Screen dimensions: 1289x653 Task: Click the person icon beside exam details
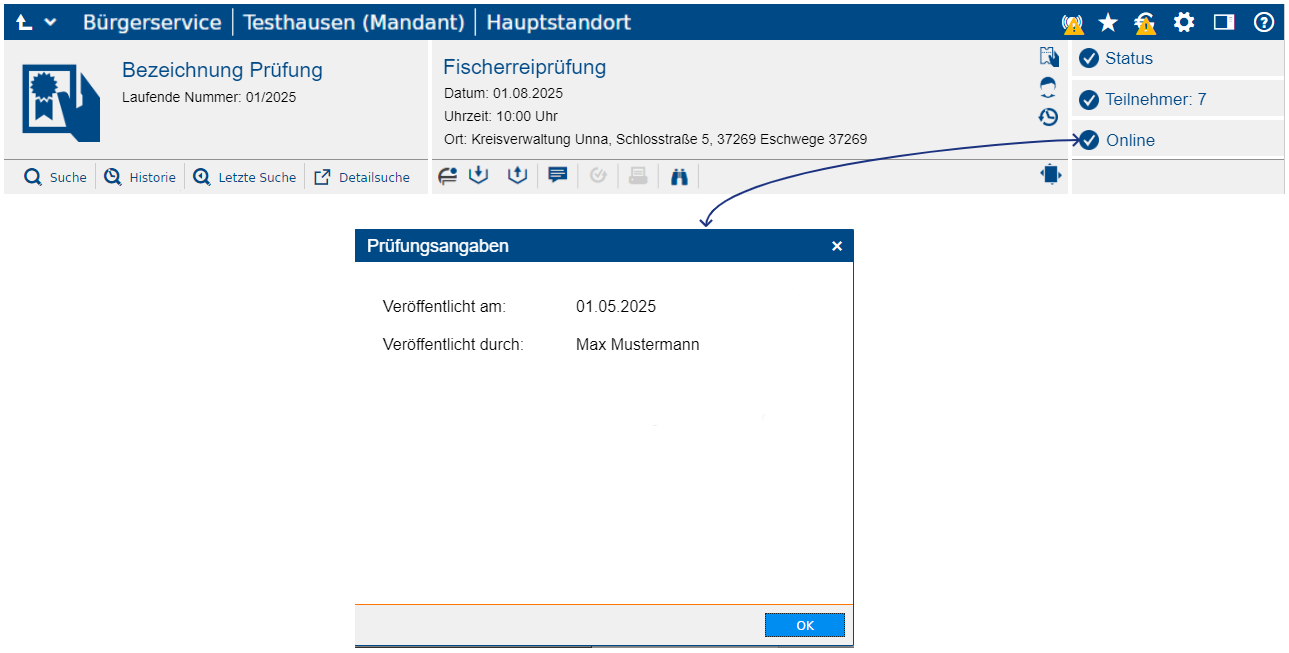coord(1048,87)
